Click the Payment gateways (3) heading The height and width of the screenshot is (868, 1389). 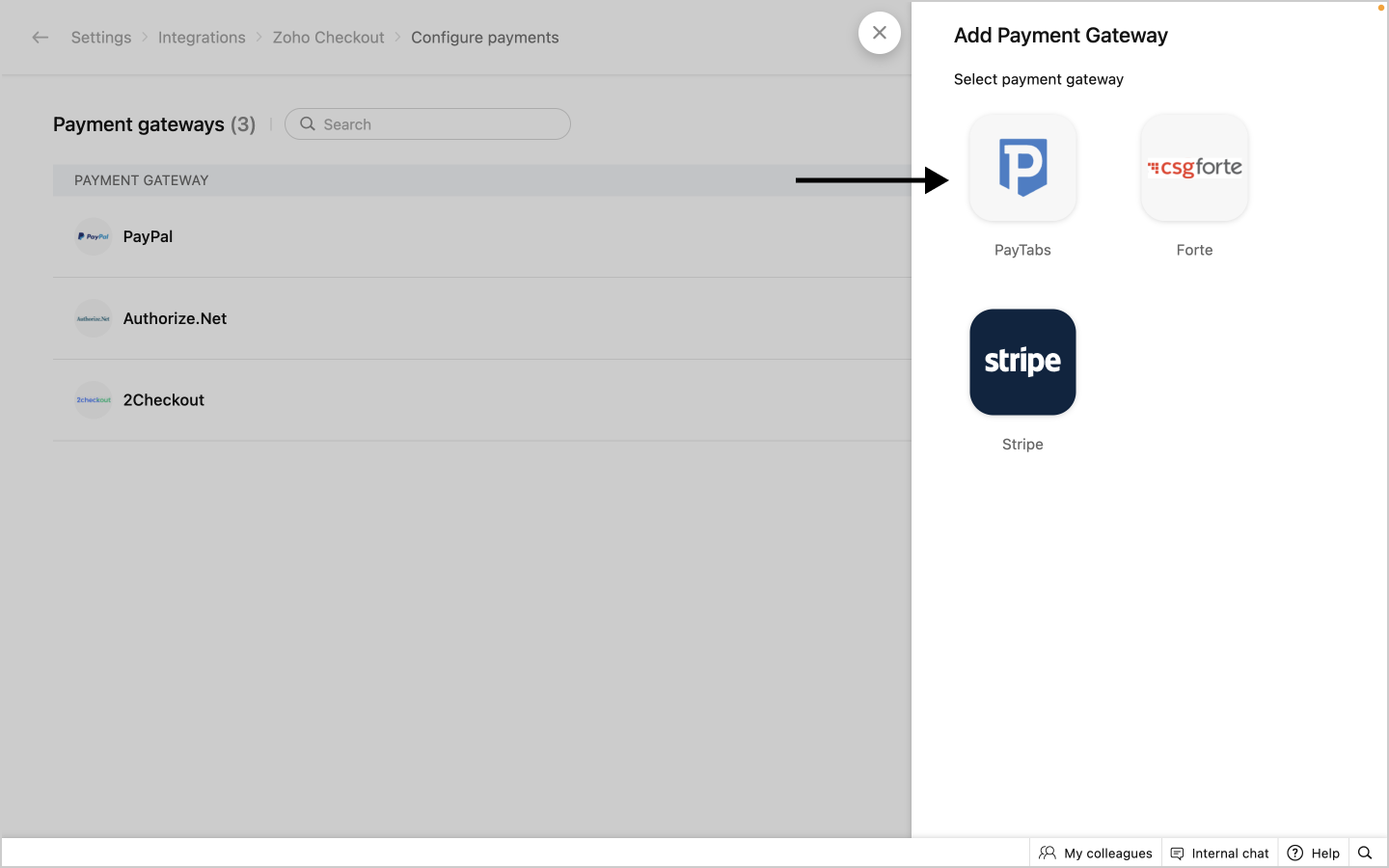coord(154,124)
